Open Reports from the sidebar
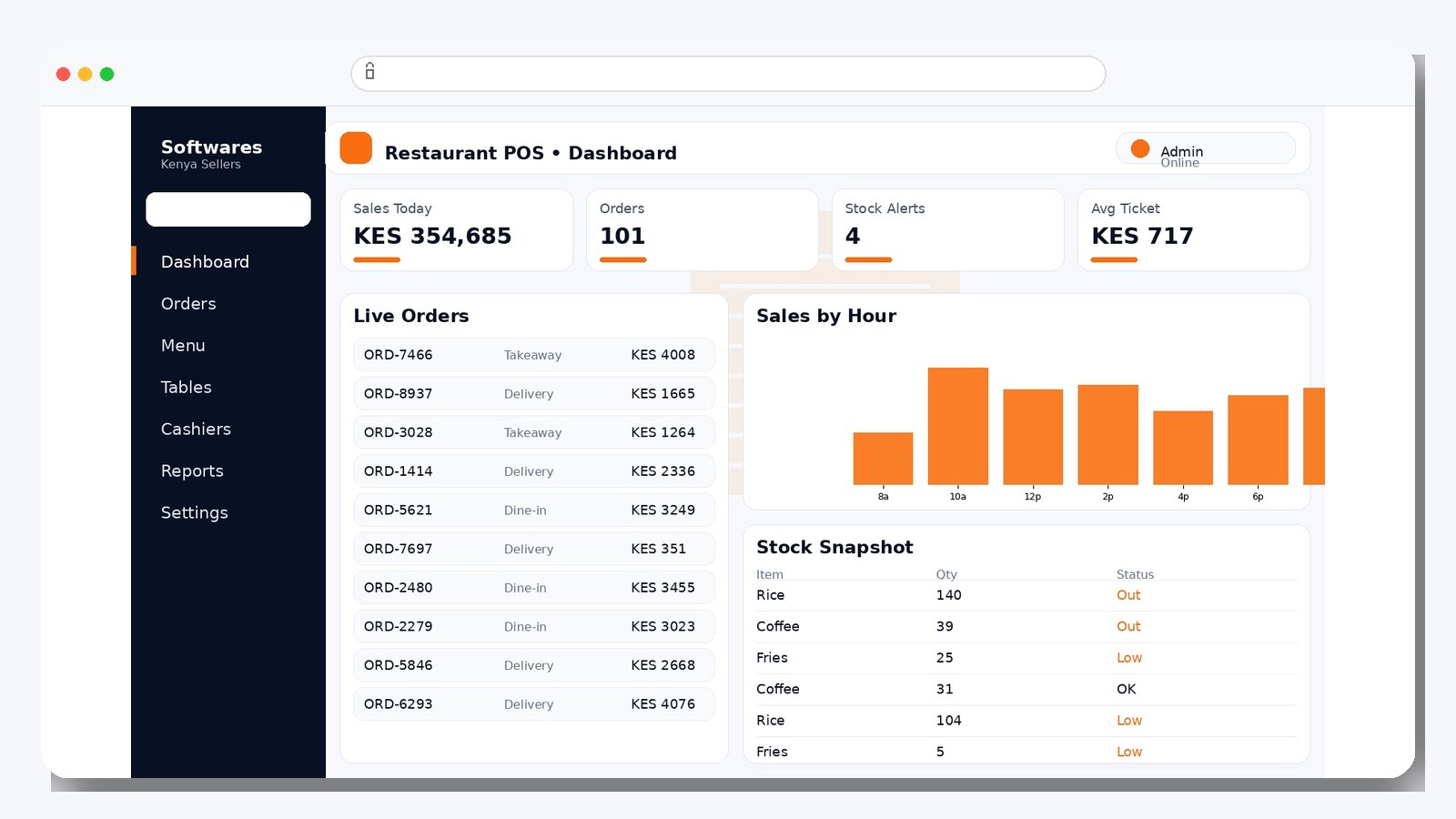1456x819 pixels. click(192, 470)
